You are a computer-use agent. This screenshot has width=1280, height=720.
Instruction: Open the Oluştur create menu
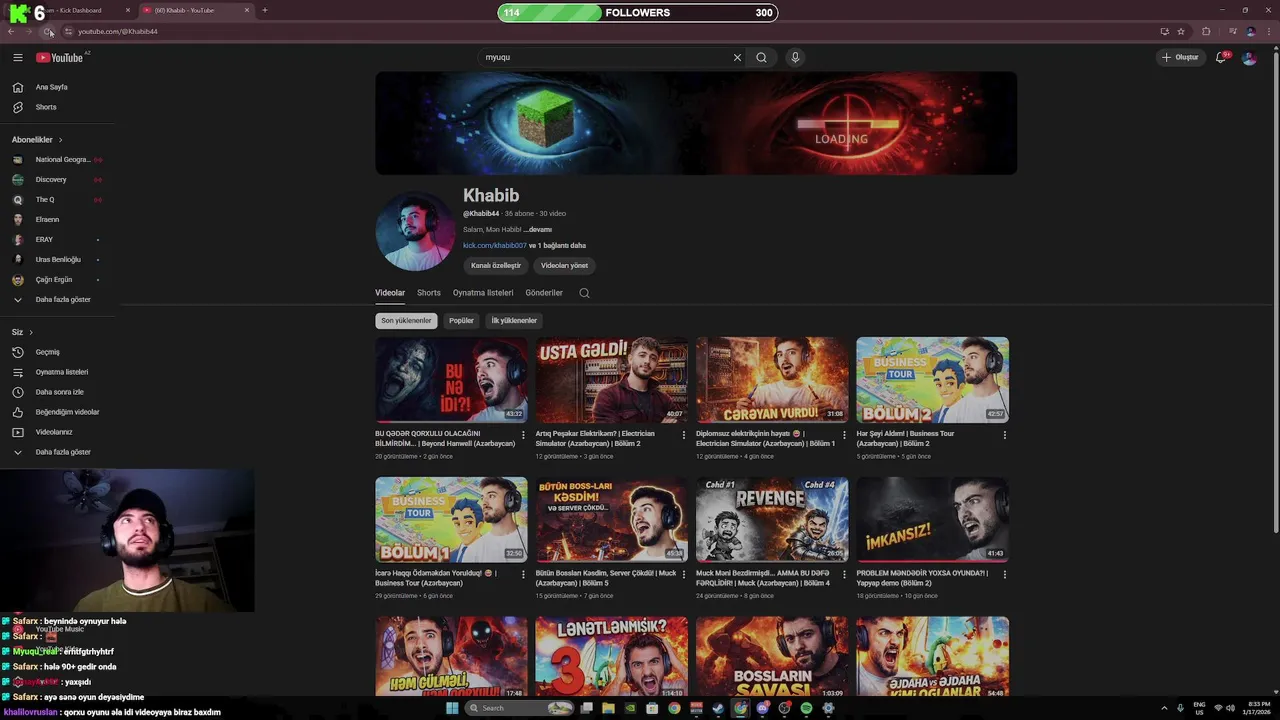tap(1180, 57)
